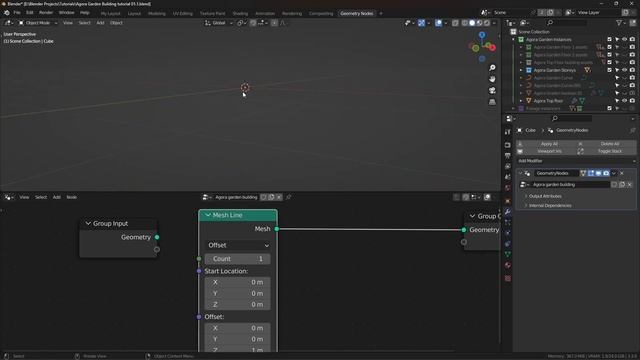Expand the Agora Garden Storeys tree item
This screenshot has height=360, width=640.
521,70
